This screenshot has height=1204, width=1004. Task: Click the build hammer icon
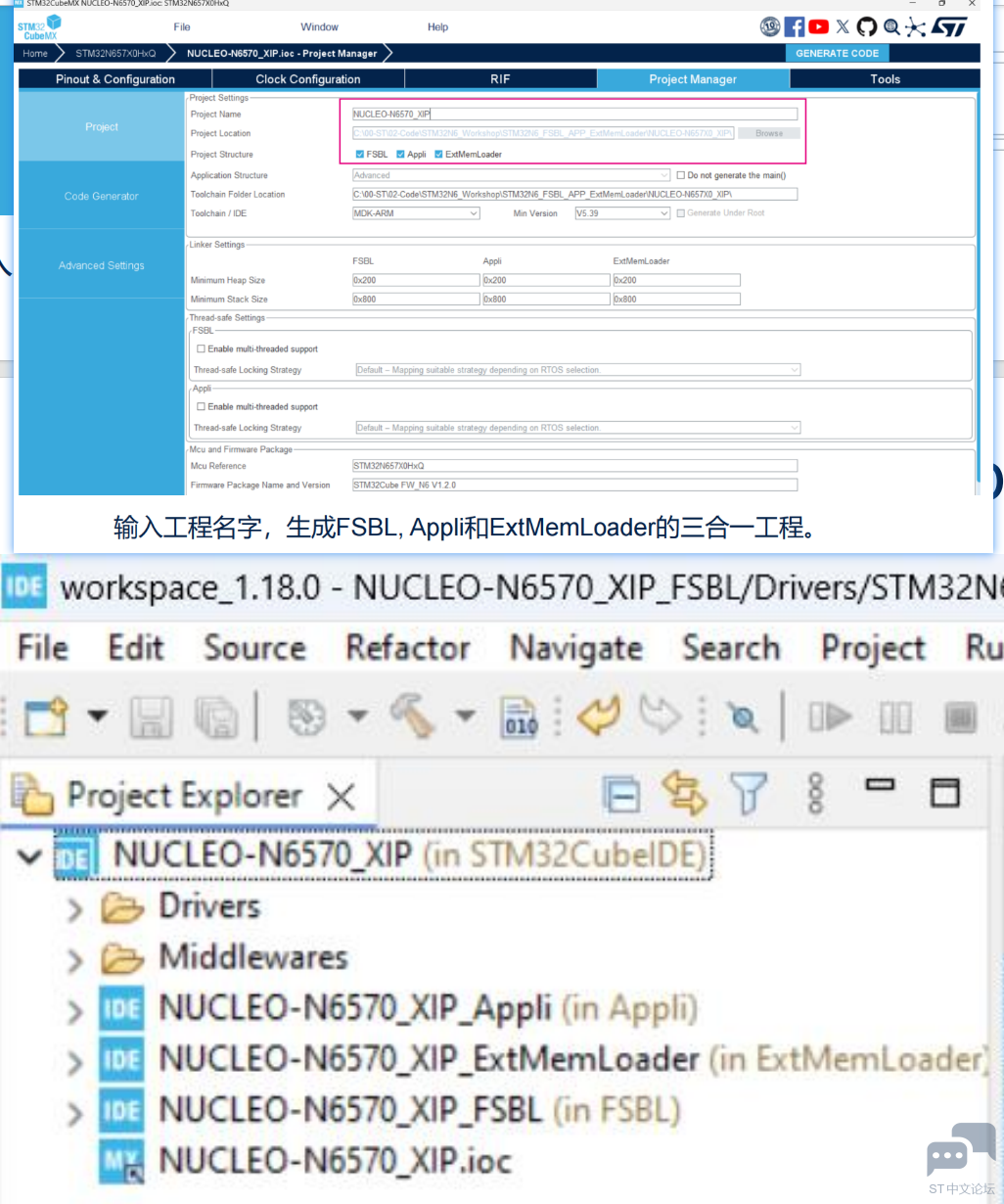point(412,716)
